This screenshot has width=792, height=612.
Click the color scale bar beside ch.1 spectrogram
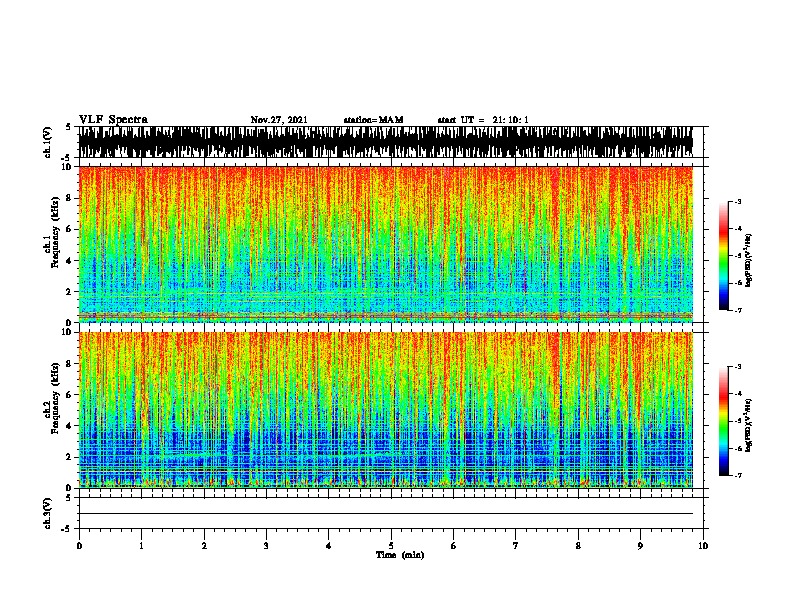[723, 256]
